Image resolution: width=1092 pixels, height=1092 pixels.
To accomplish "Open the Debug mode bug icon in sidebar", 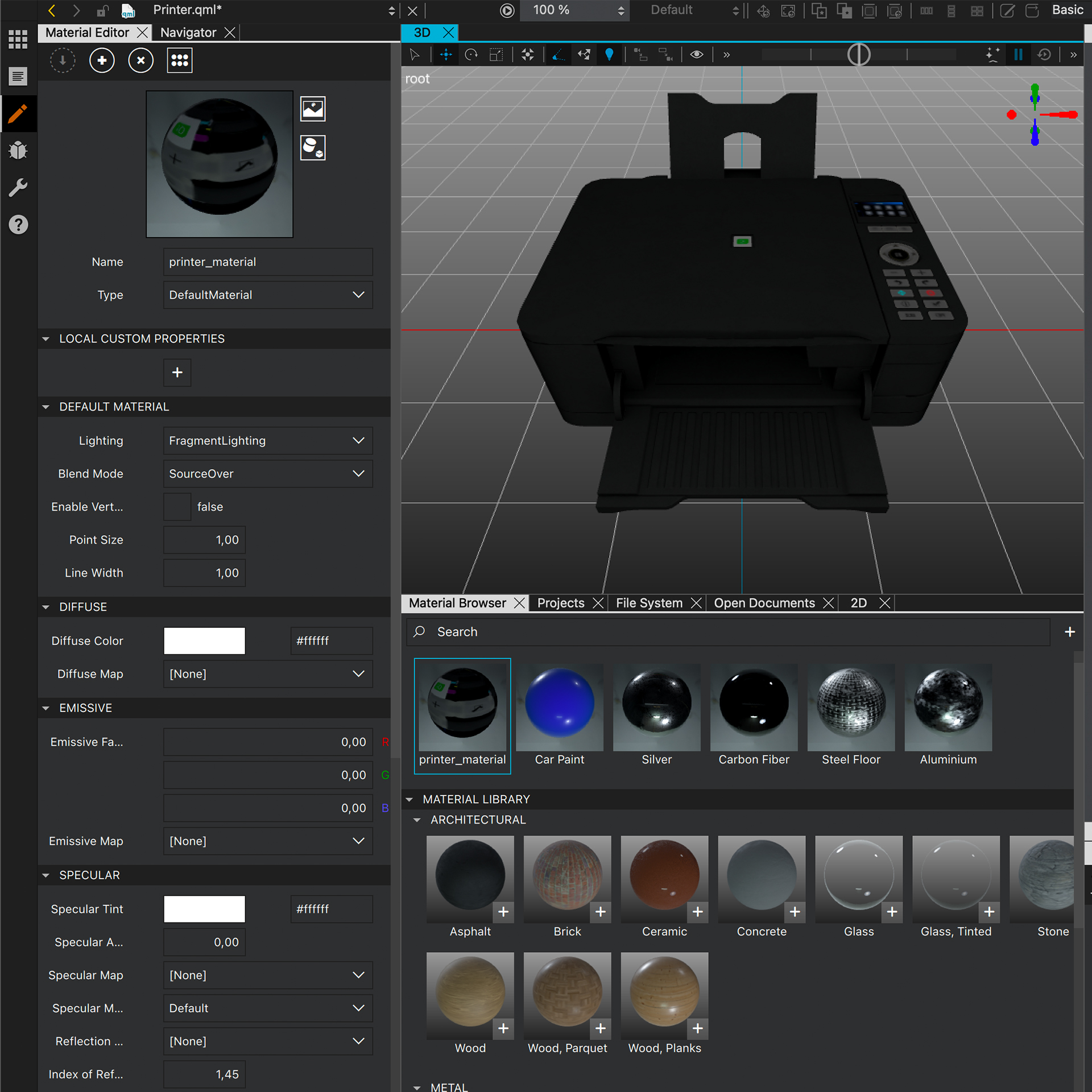I will 18,150.
